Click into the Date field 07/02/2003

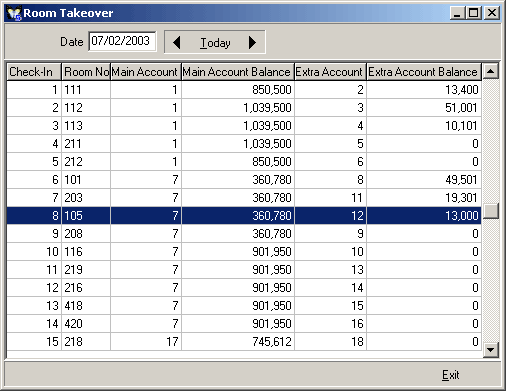(122, 41)
